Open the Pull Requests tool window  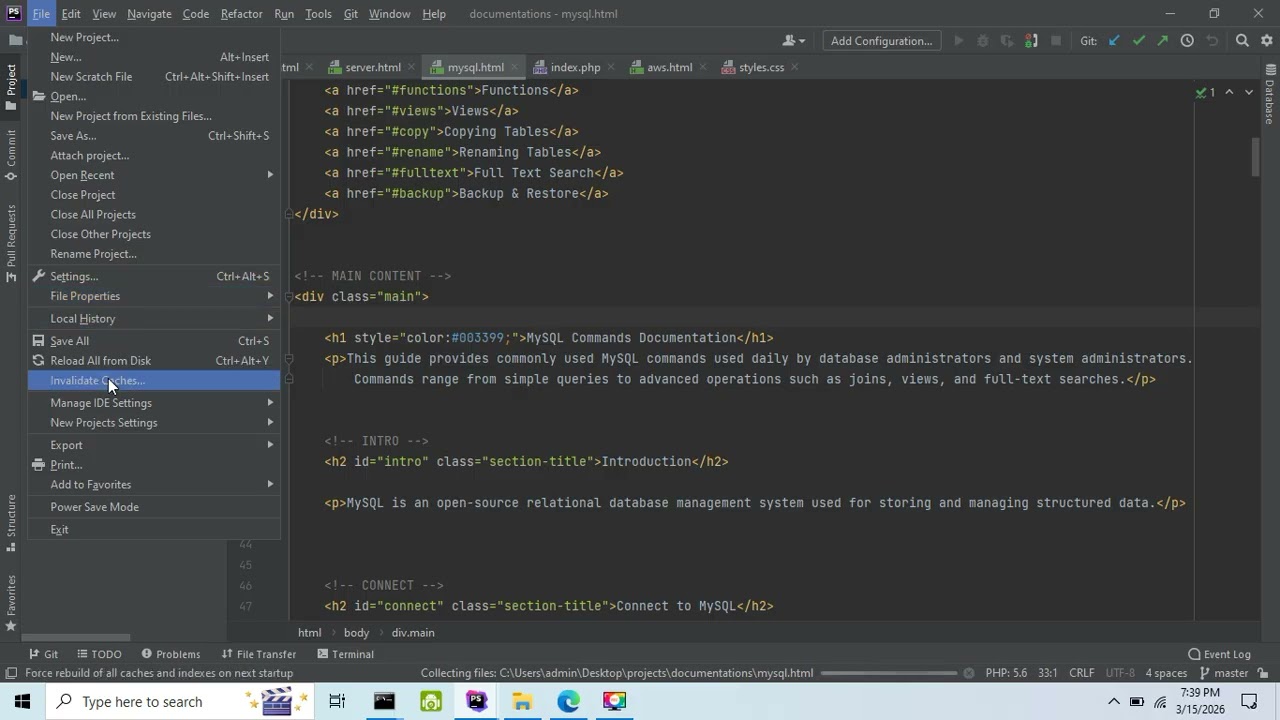tap(11, 242)
